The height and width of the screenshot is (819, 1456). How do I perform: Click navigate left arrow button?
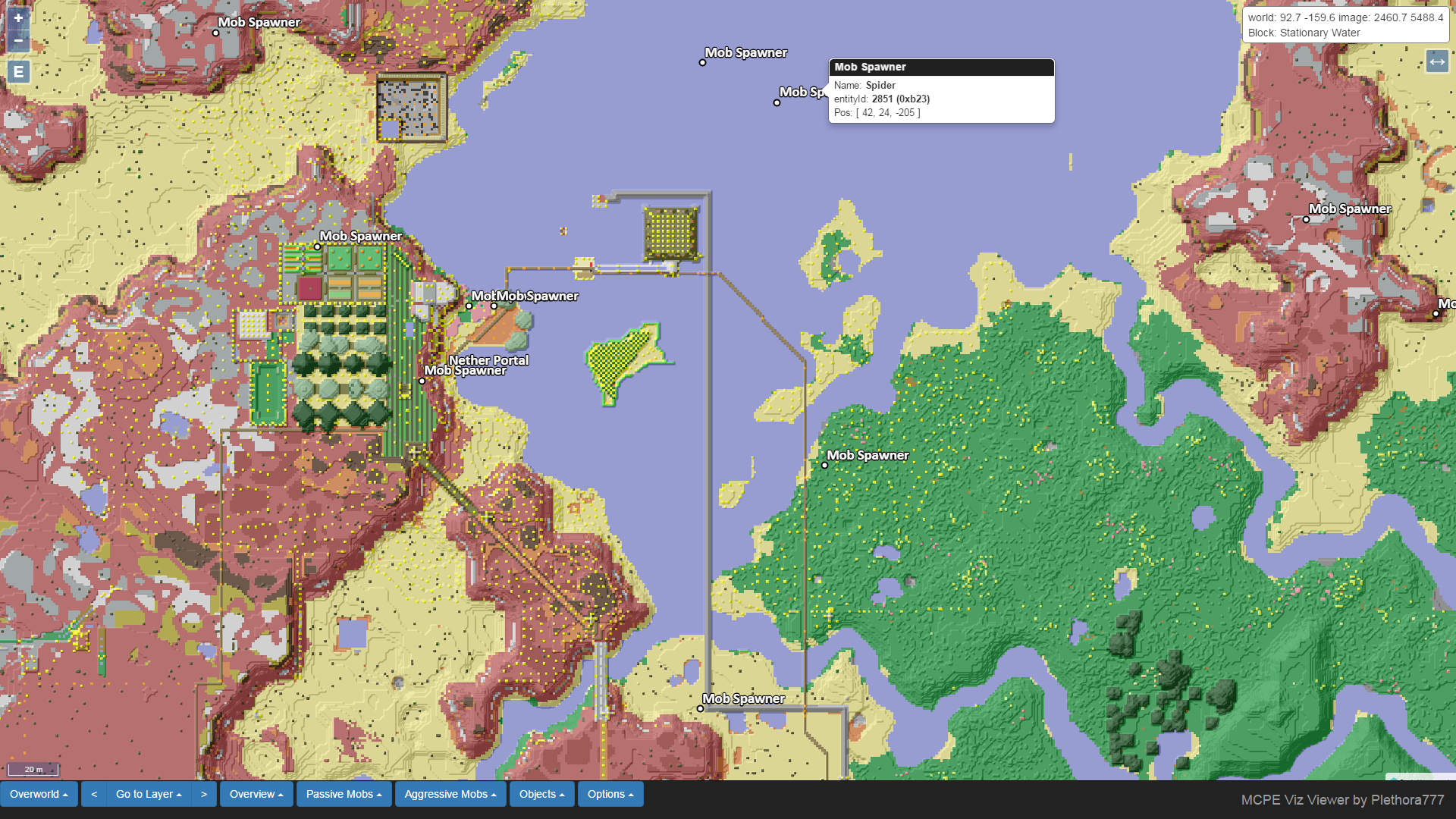point(94,794)
